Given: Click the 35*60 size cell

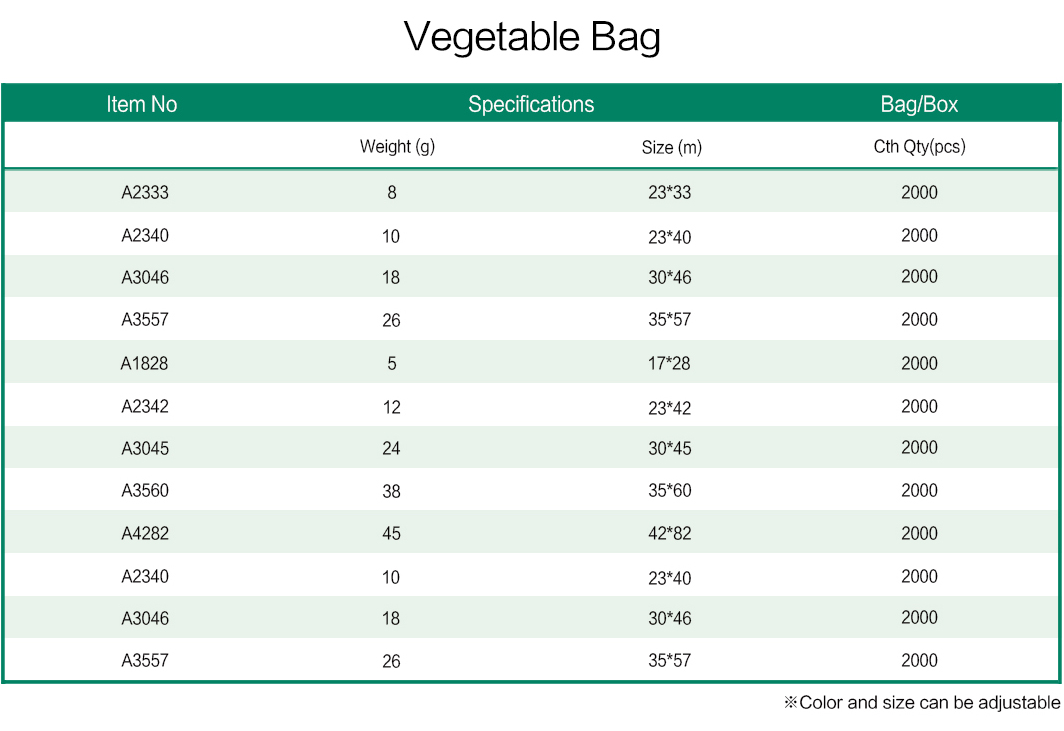Looking at the screenshot, I should coord(670,491).
